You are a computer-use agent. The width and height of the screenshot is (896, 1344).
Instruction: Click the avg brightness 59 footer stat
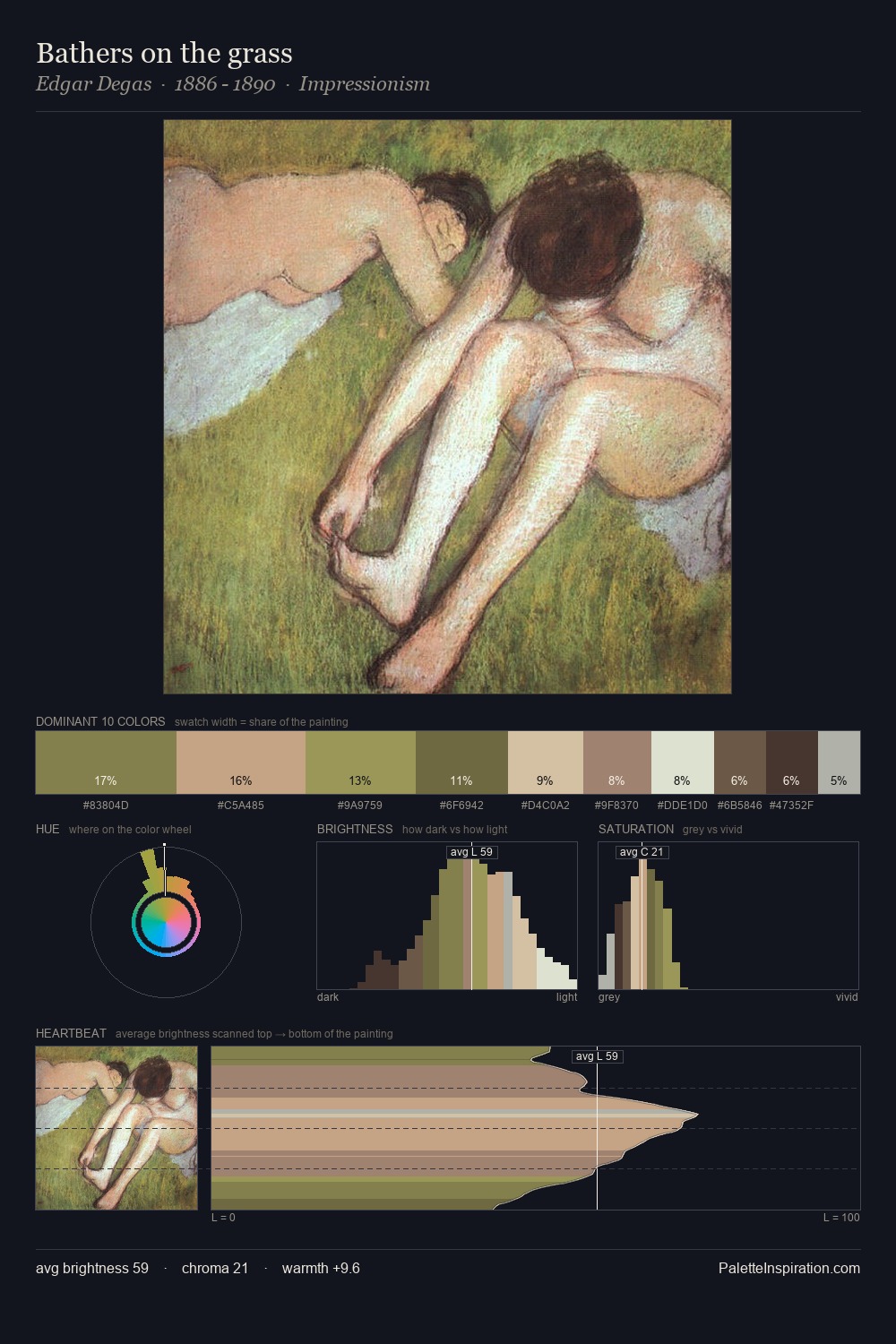(x=92, y=1268)
